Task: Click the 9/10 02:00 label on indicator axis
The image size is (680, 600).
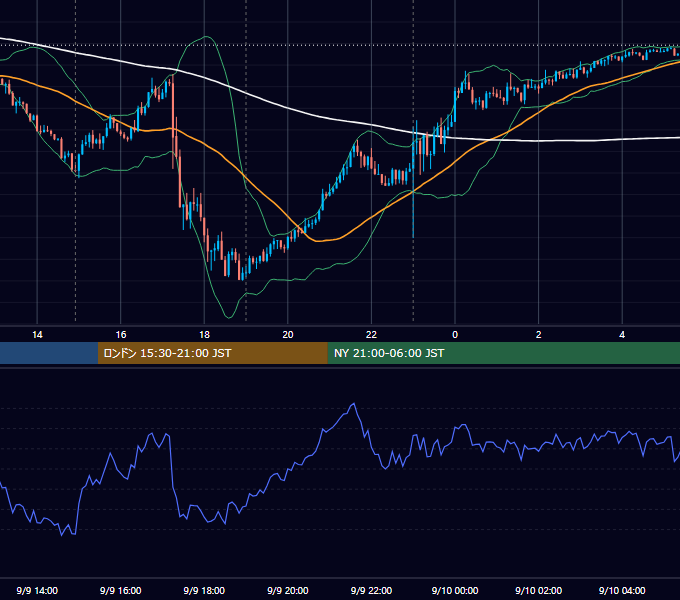Action: 539,590
